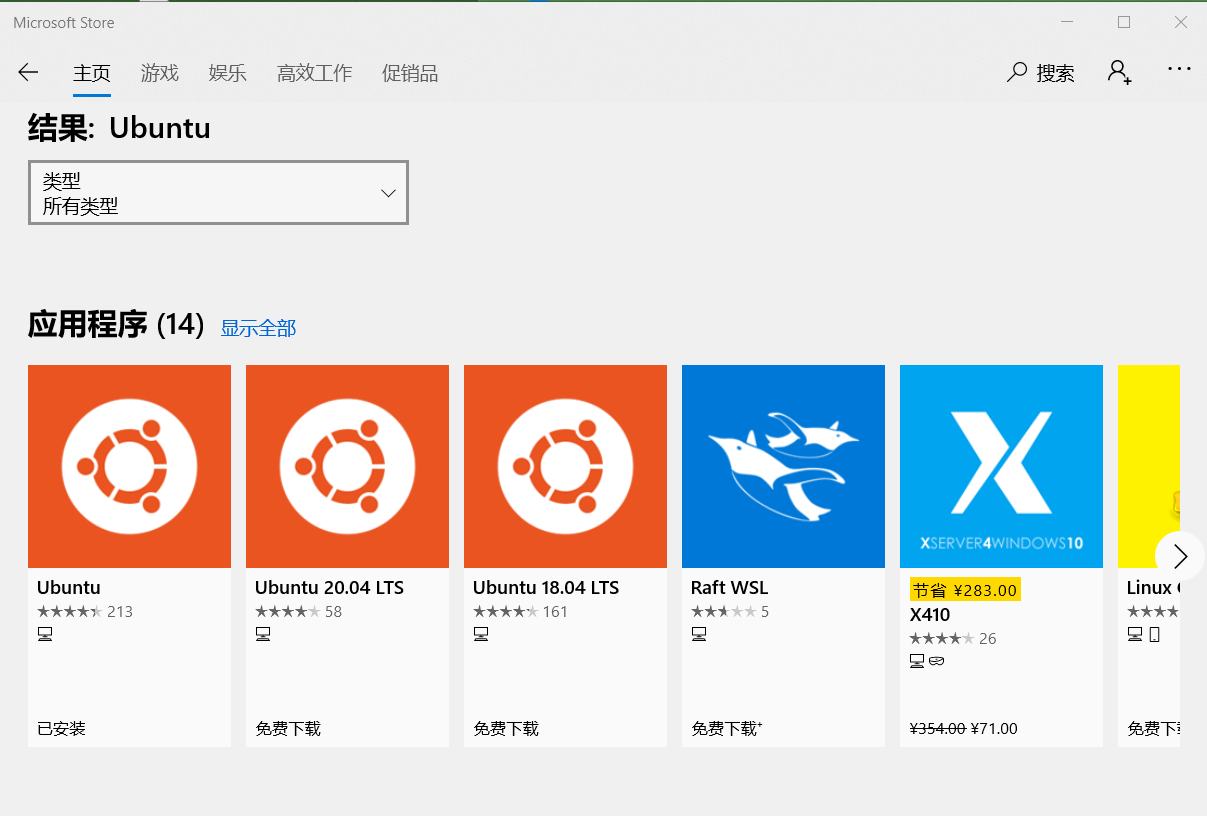The width and height of the screenshot is (1207, 816).
Task: Click the mobile device icon on Linux tile
Action: coord(1155,634)
